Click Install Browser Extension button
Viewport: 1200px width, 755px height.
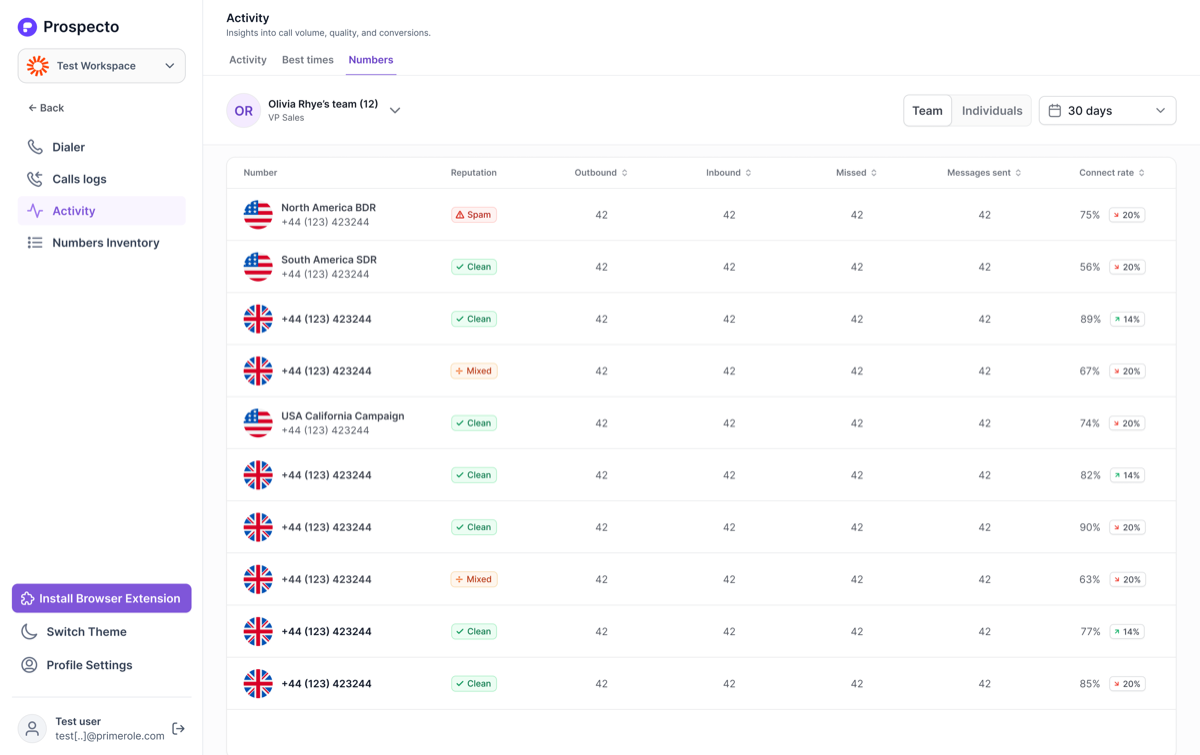pyautogui.click(x=101, y=598)
